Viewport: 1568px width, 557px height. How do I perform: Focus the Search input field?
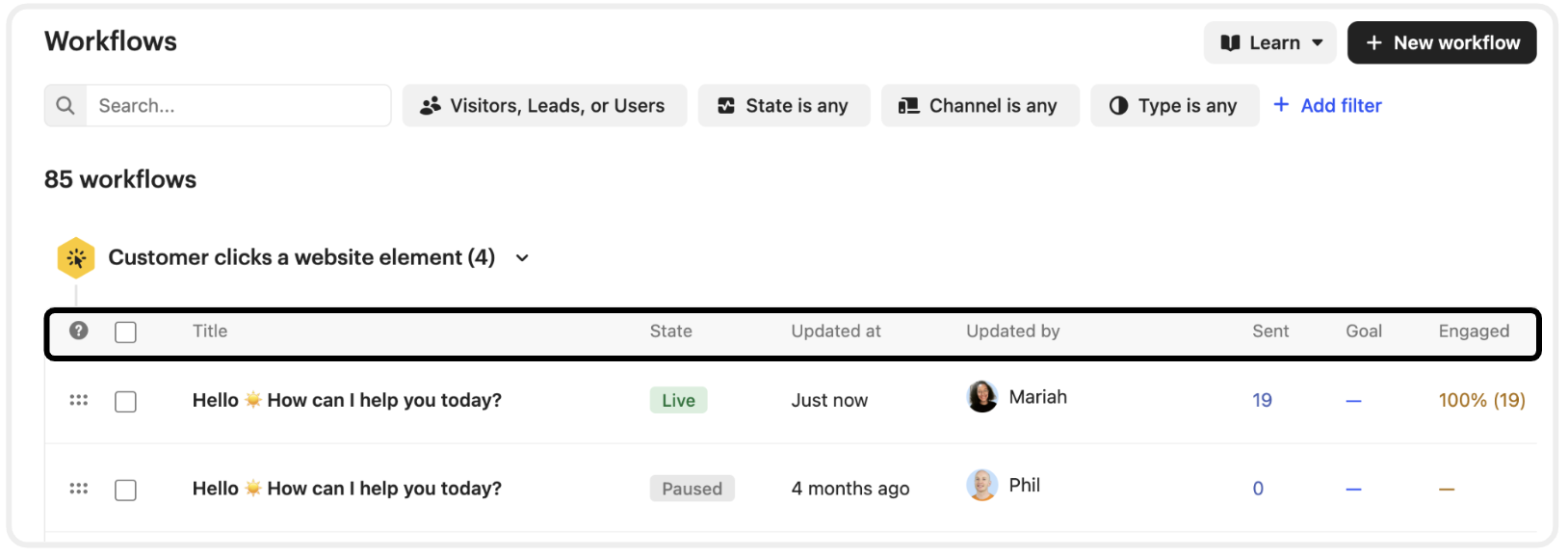tap(238, 105)
